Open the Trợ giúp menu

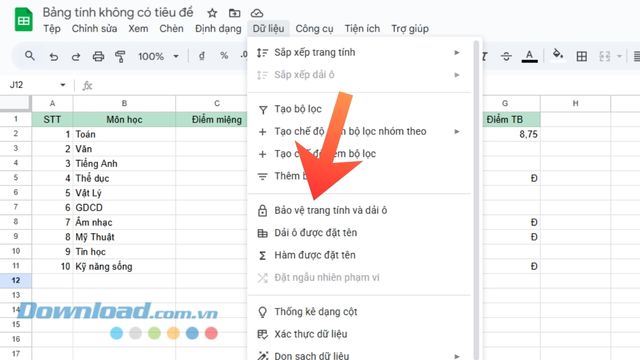click(x=410, y=29)
